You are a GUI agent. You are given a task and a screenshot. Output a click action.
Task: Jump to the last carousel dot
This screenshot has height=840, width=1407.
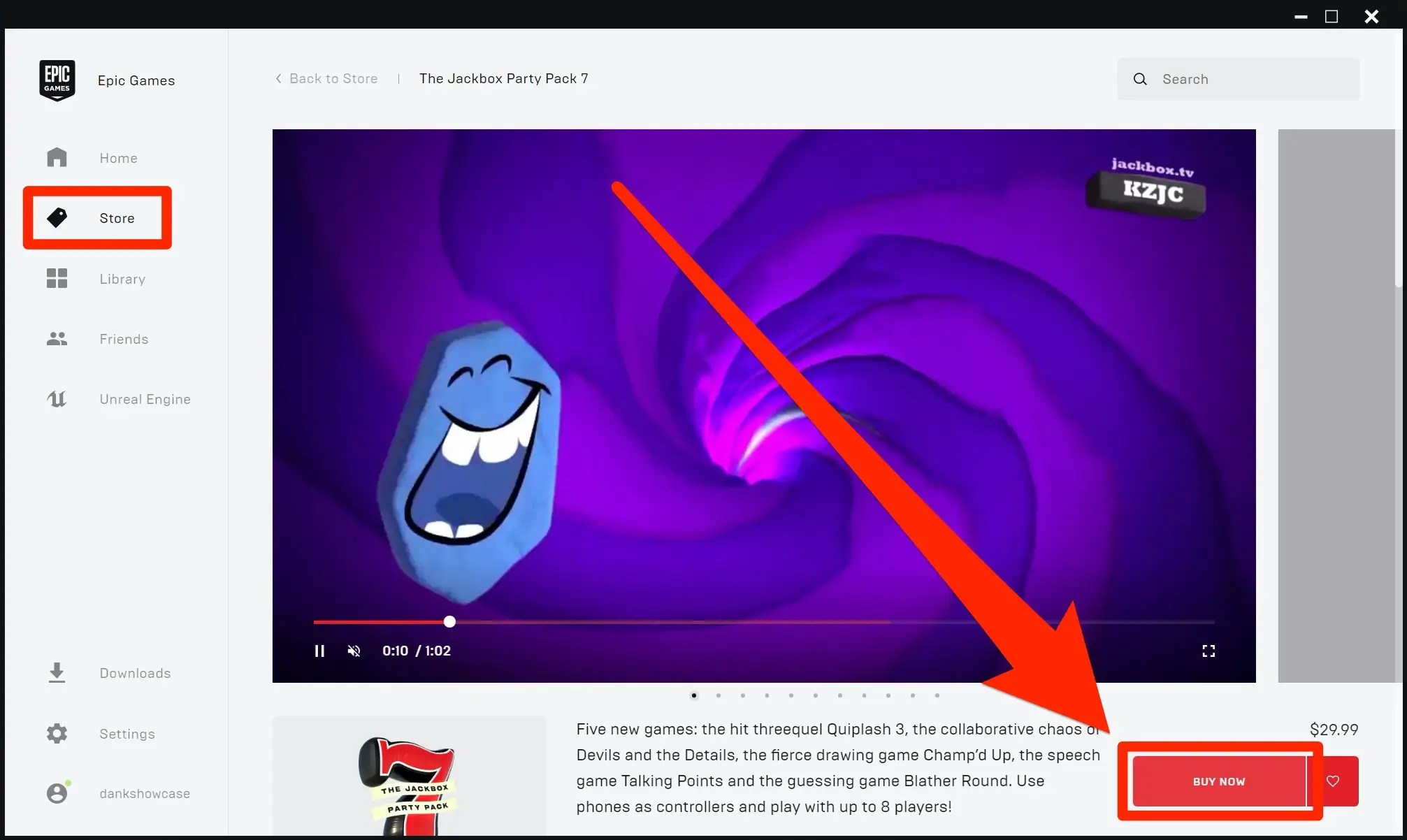tap(937, 695)
